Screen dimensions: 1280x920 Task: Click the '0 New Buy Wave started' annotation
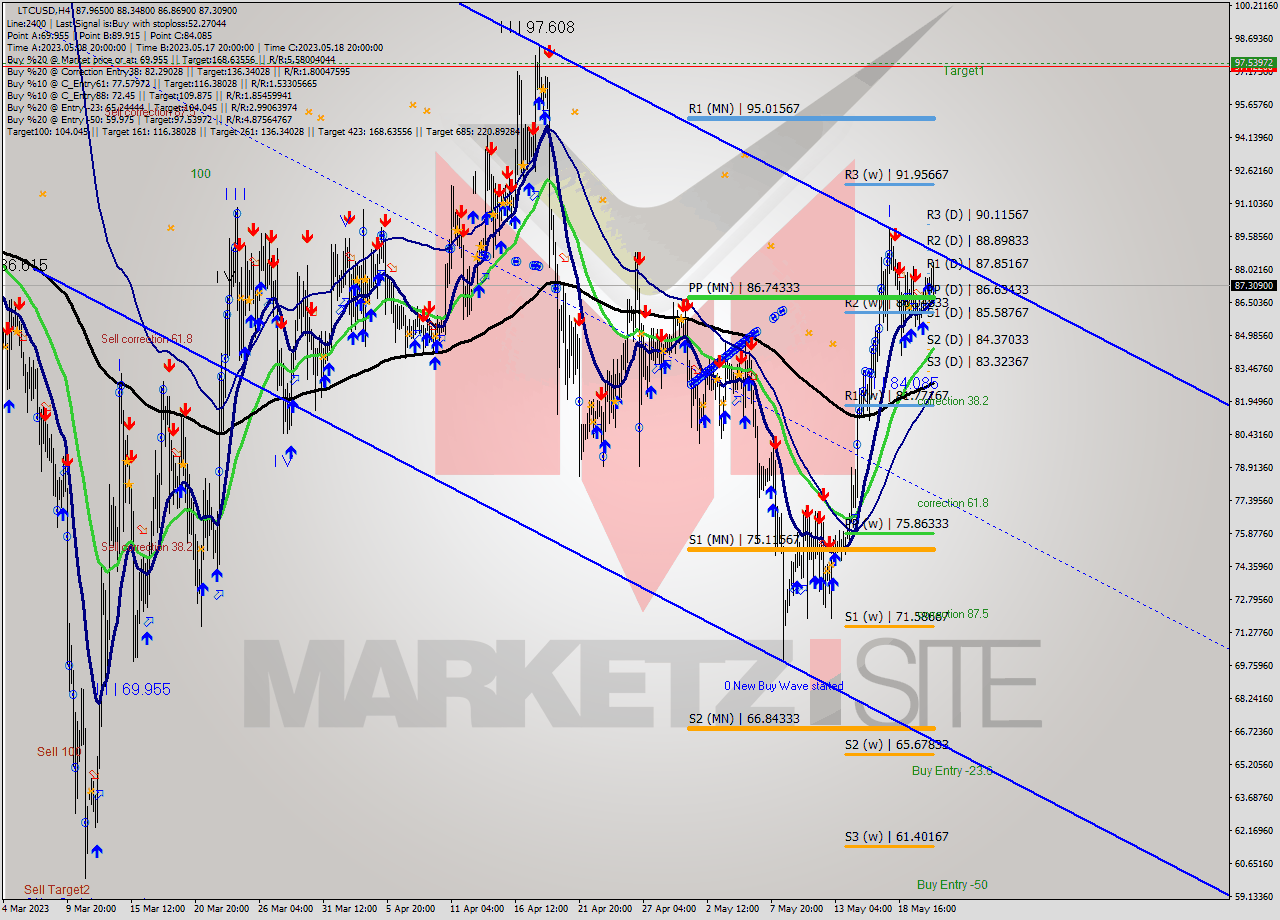tap(784, 686)
